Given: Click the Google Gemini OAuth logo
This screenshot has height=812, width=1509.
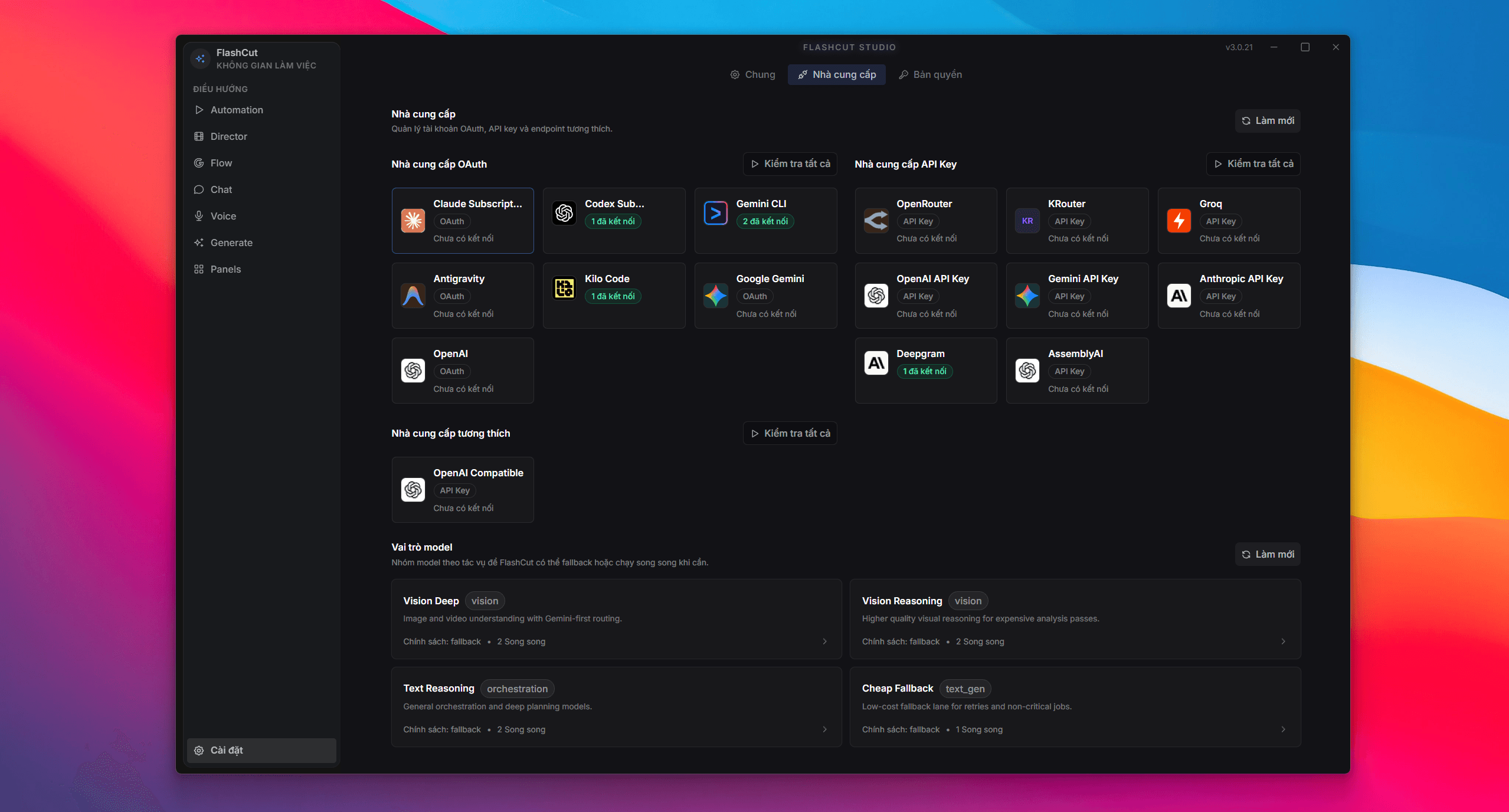Looking at the screenshot, I should point(716,296).
